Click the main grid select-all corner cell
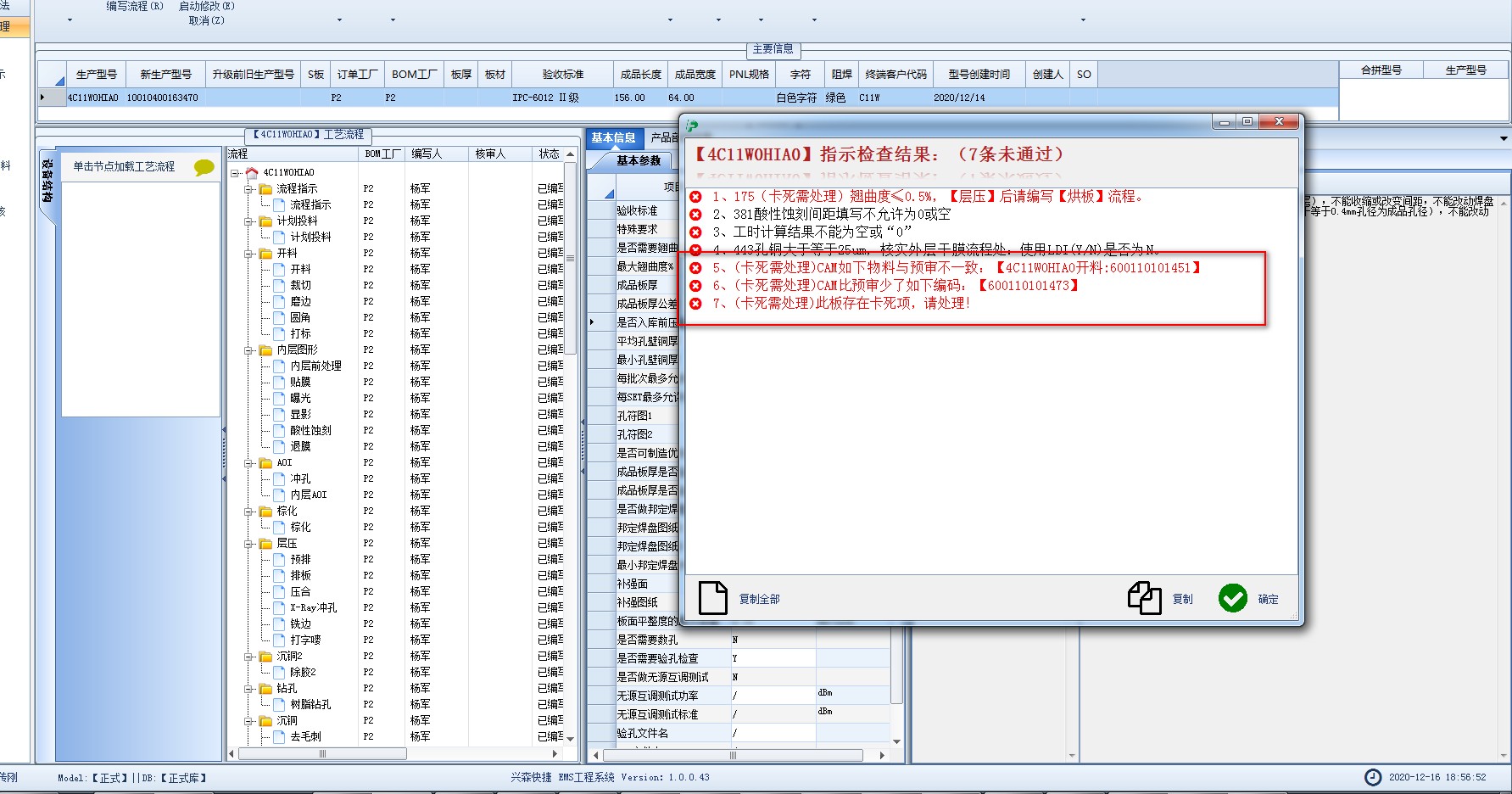 pyautogui.click(x=52, y=75)
